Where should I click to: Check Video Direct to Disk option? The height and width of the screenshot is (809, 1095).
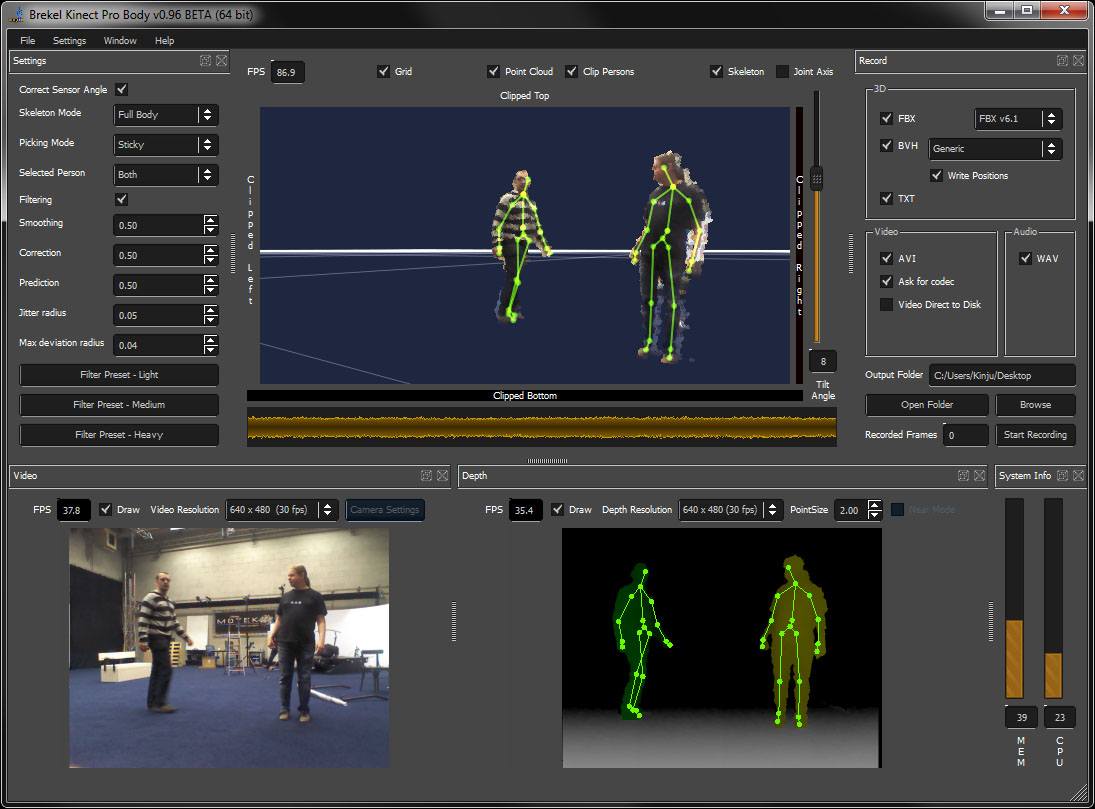[886, 305]
